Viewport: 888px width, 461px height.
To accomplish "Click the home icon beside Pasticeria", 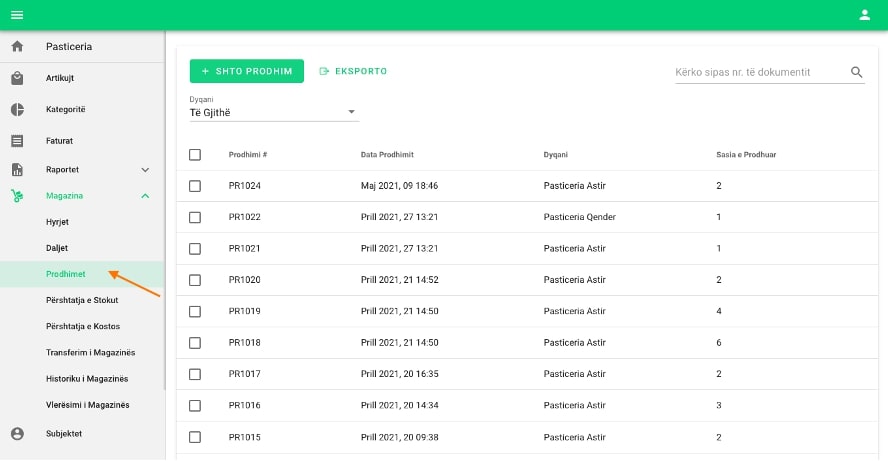I will [x=17, y=47].
